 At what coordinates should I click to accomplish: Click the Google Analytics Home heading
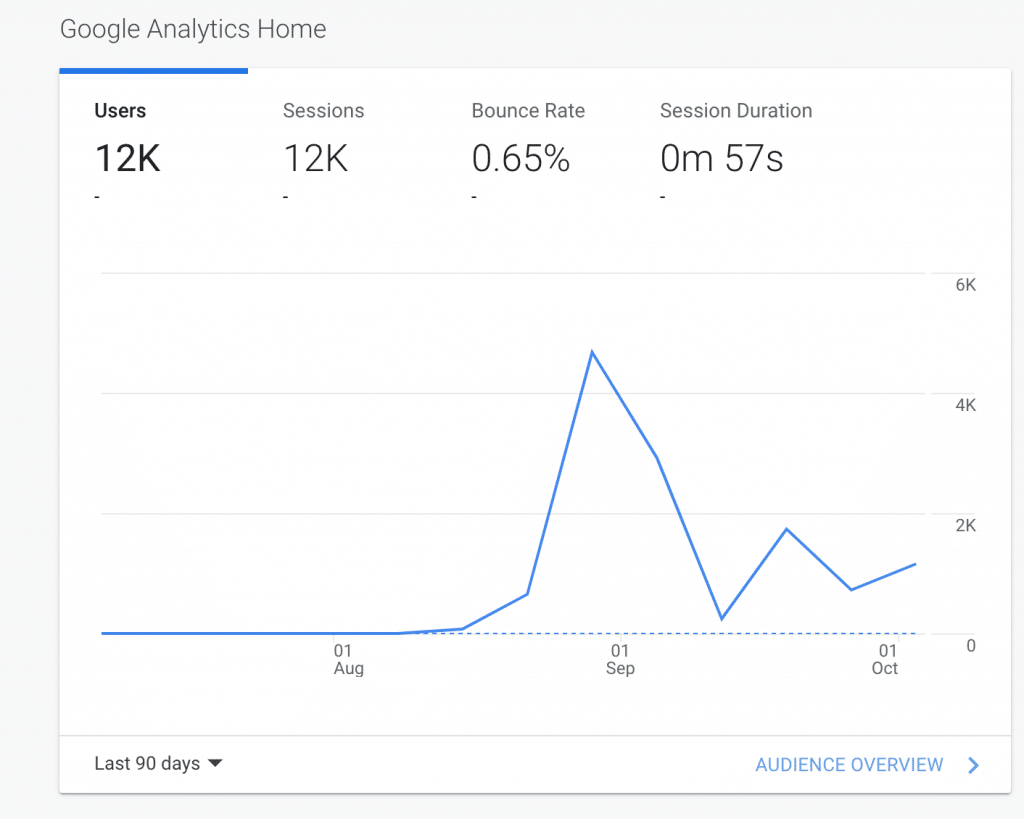[193, 29]
